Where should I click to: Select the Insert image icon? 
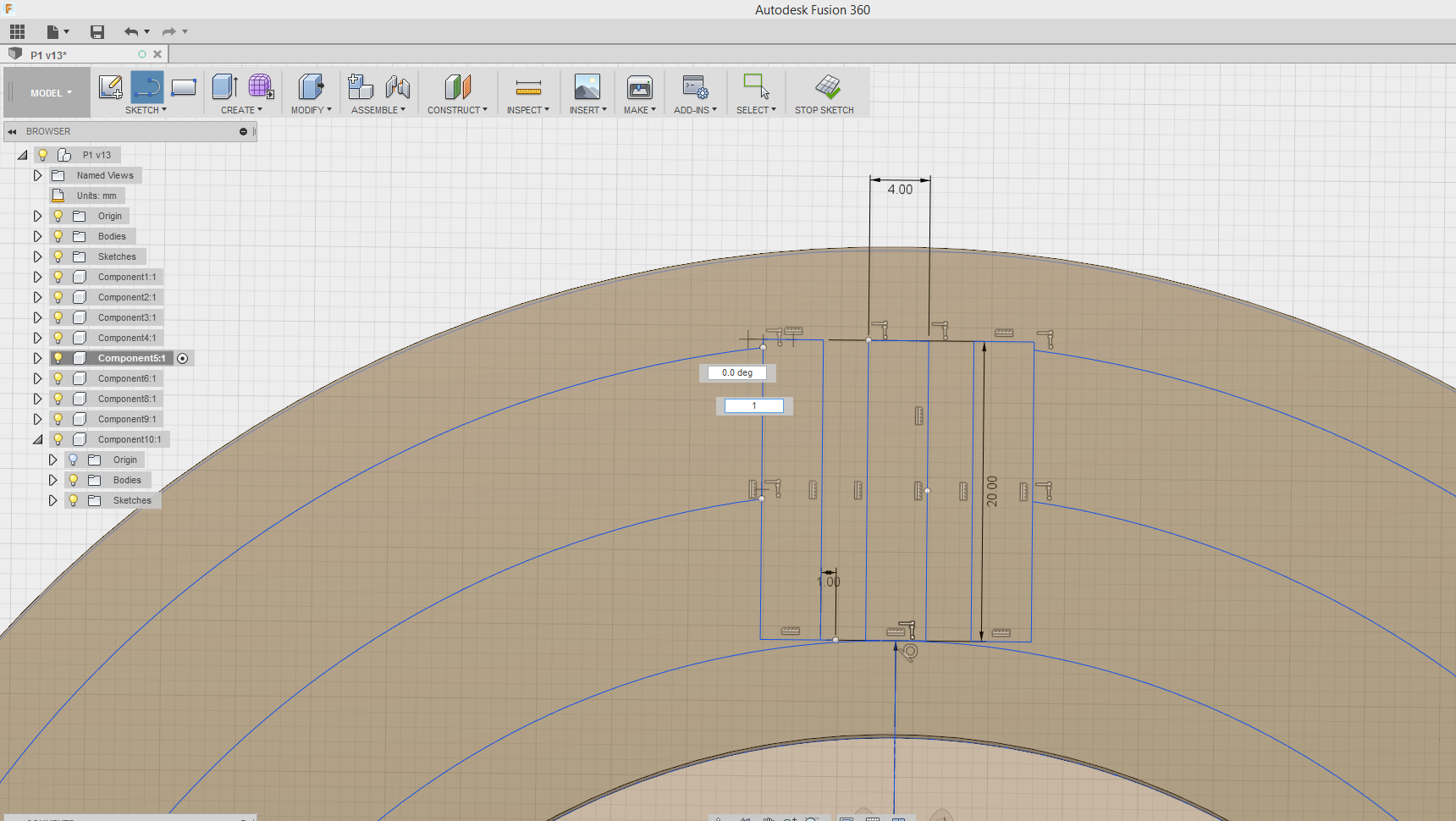pyautogui.click(x=587, y=86)
